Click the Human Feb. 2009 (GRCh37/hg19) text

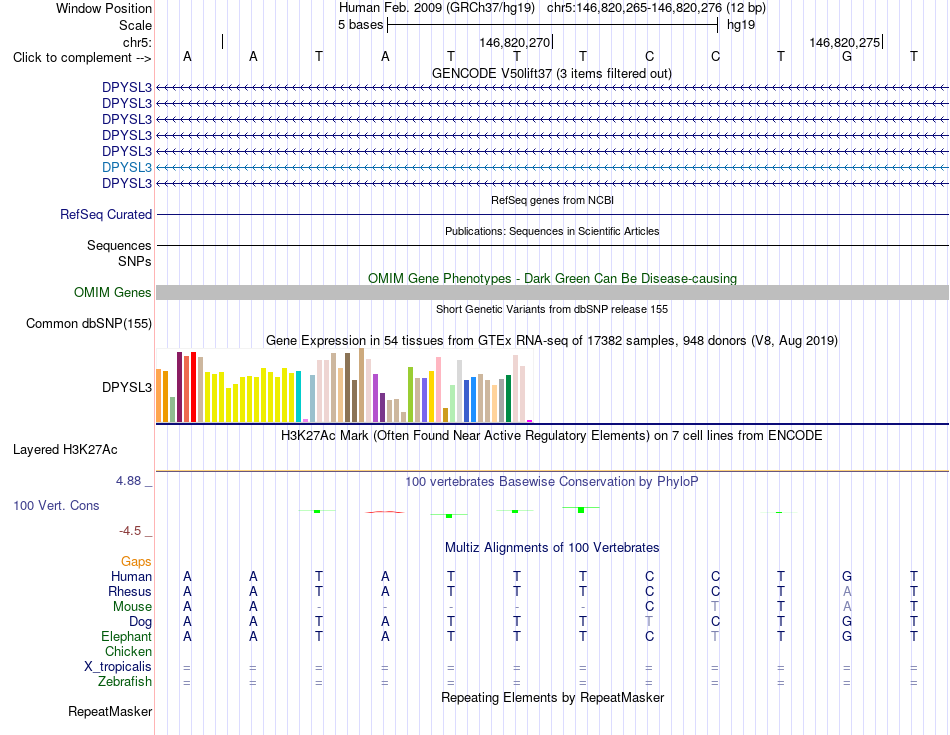[x=437, y=8]
